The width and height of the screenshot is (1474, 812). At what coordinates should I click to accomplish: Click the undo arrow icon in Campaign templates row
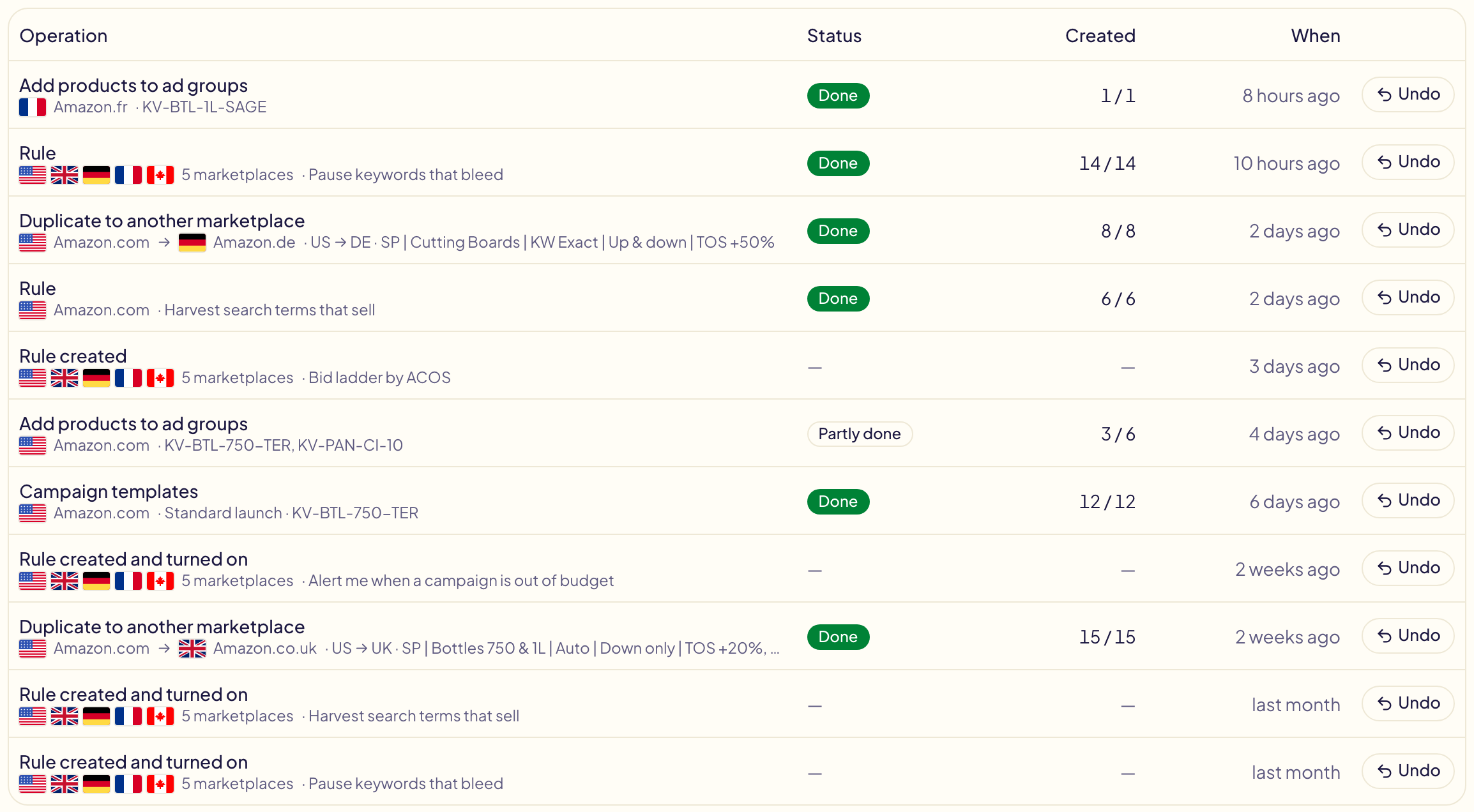pos(1385,501)
